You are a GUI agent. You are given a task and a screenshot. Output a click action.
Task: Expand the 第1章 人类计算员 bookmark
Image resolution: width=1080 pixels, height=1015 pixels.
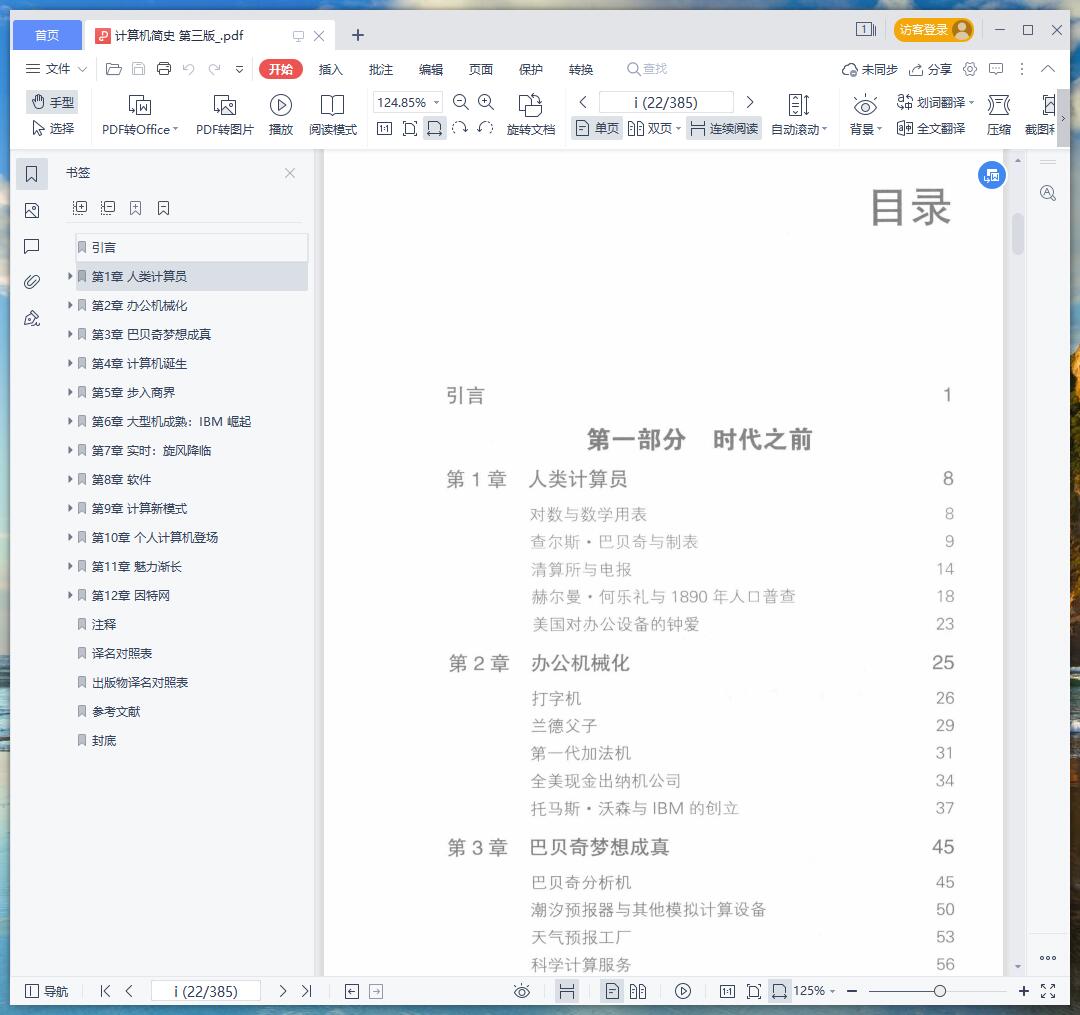[70, 276]
